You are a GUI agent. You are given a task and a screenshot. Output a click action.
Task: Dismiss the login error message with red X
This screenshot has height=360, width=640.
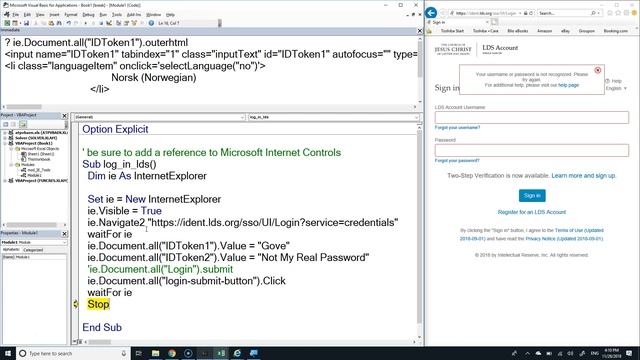pyautogui.click(x=598, y=70)
